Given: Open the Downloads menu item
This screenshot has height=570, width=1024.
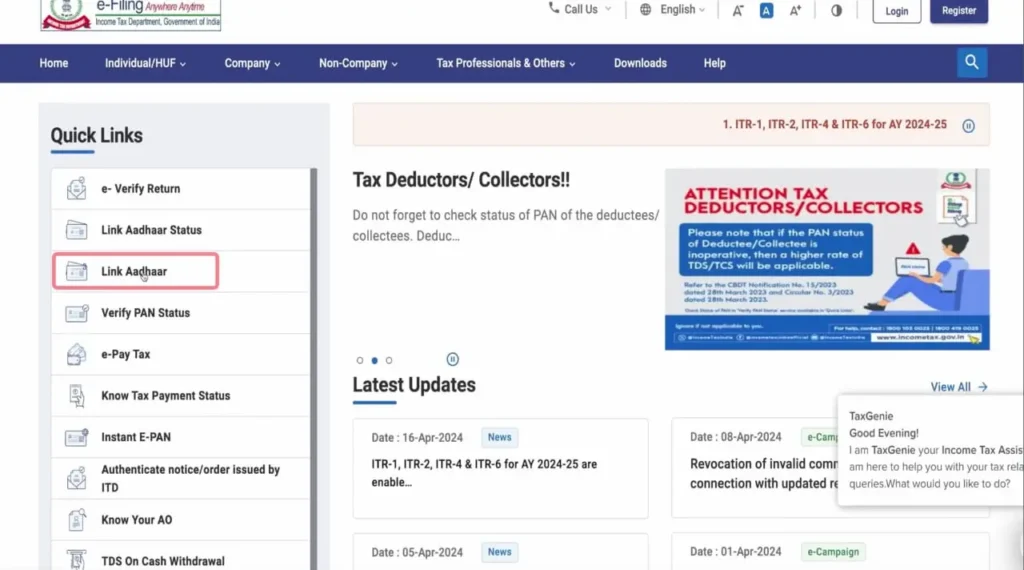Looking at the screenshot, I should (x=640, y=63).
